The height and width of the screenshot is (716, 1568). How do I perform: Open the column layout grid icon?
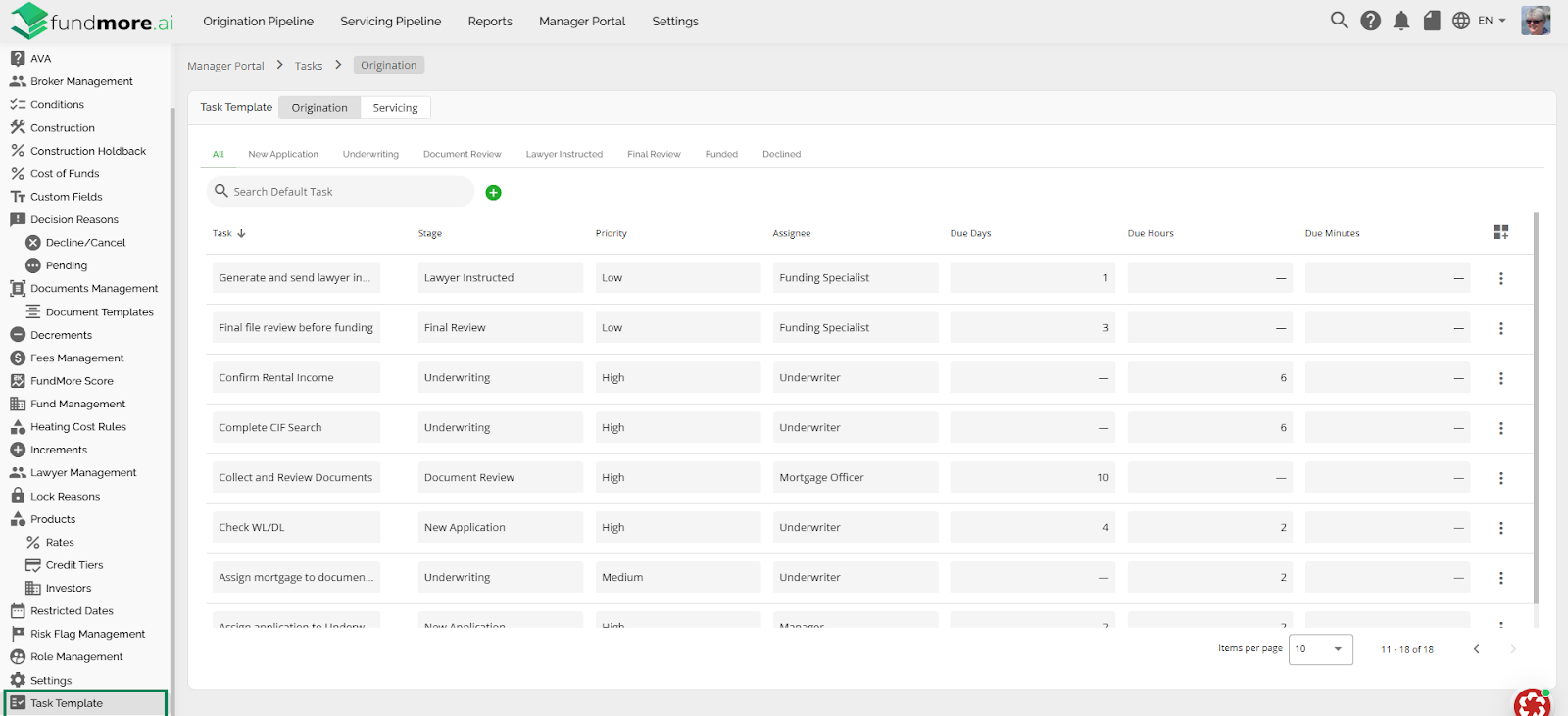(1500, 232)
